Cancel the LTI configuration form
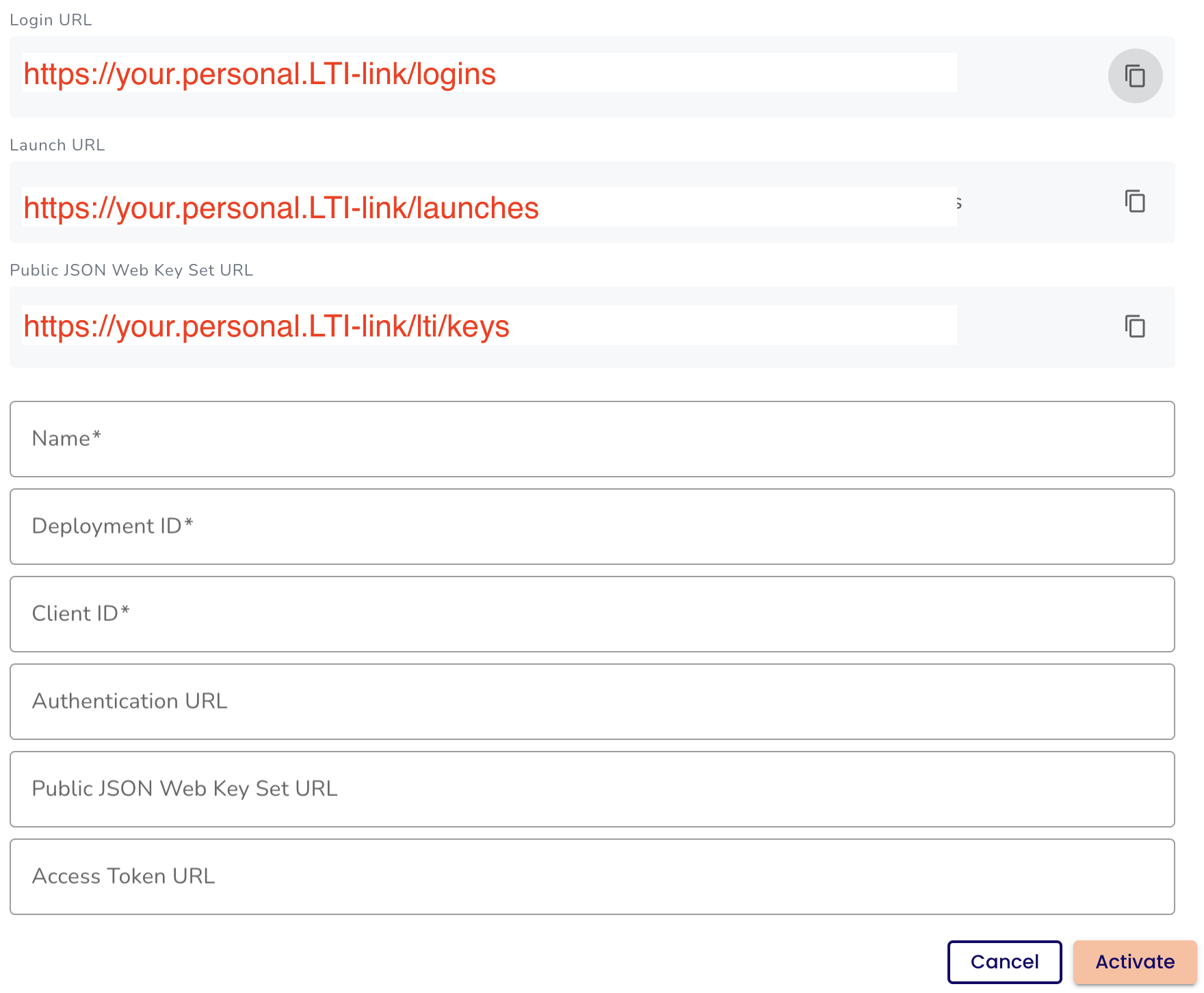Screen dimensions: 1204x993 click(1004, 962)
